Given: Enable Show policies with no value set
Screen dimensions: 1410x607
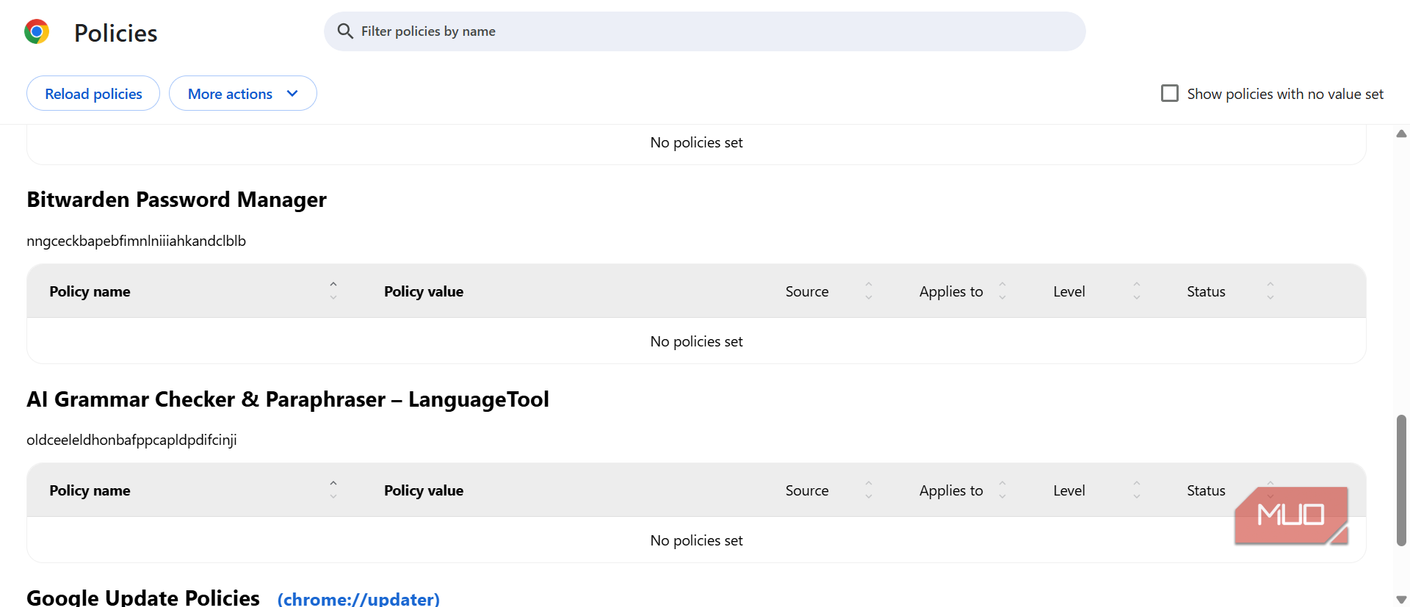Looking at the screenshot, I should (x=1169, y=93).
